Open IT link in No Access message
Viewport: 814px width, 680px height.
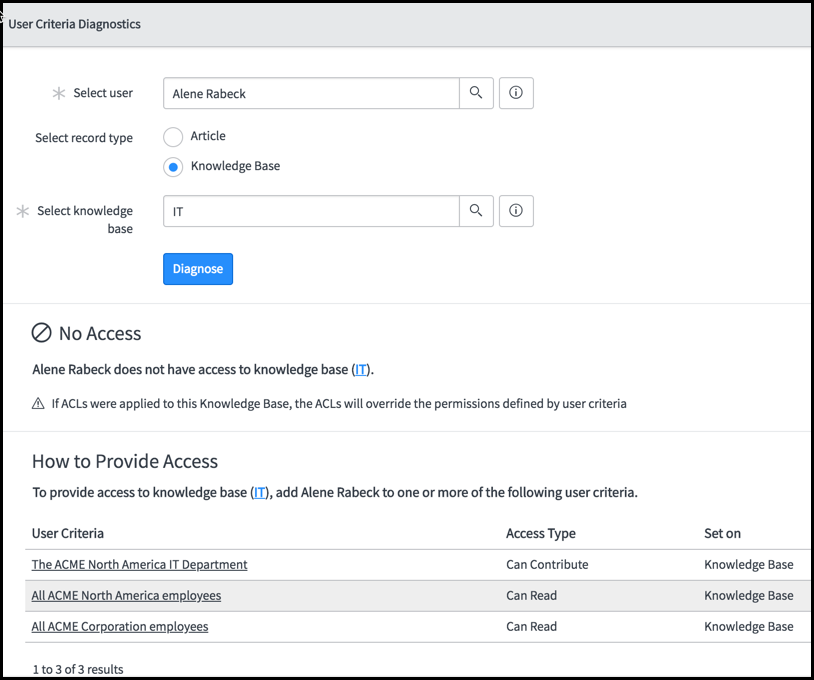[x=360, y=370]
